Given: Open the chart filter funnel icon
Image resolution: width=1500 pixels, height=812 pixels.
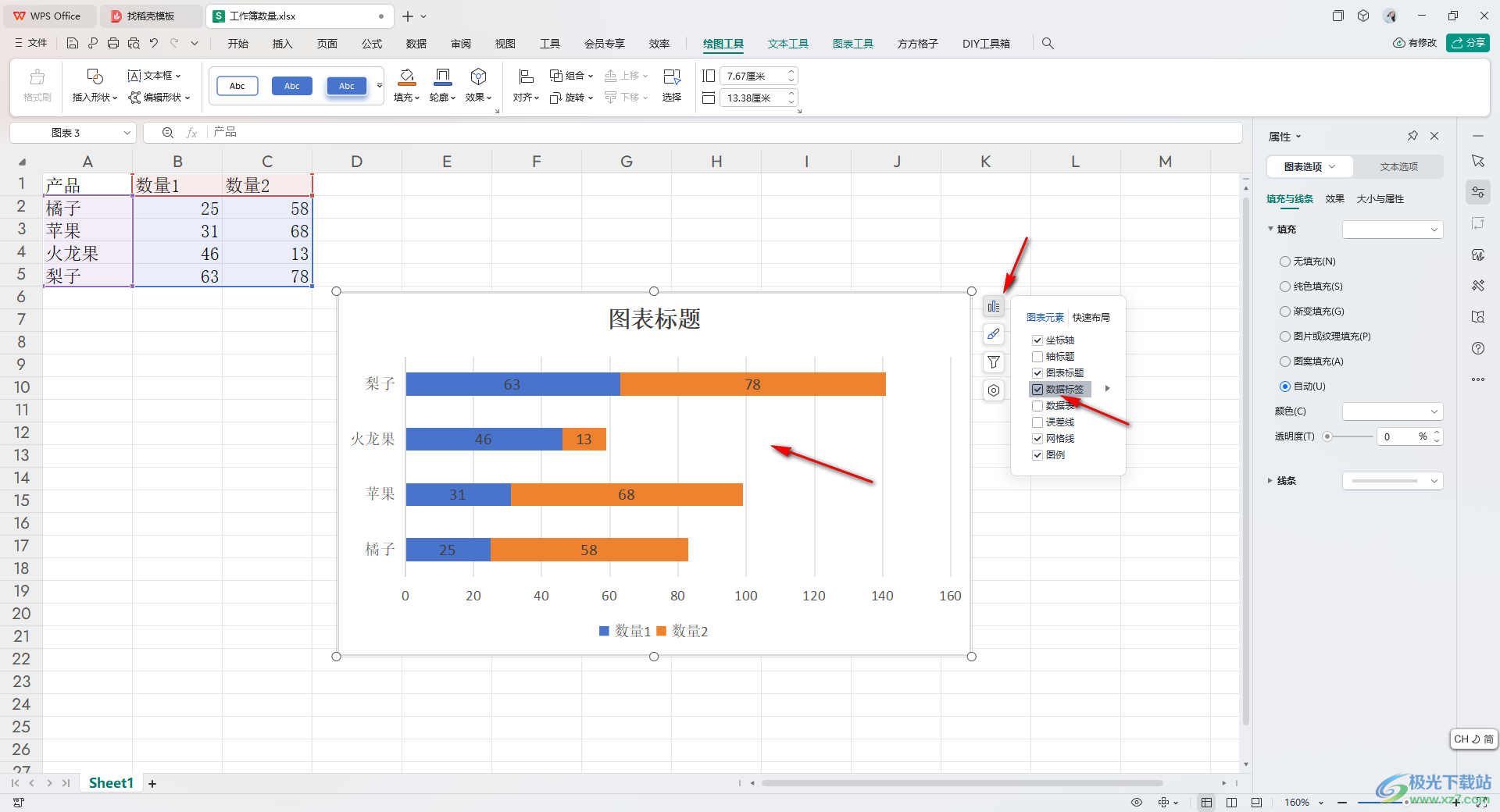Looking at the screenshot, I should point(993,362).
